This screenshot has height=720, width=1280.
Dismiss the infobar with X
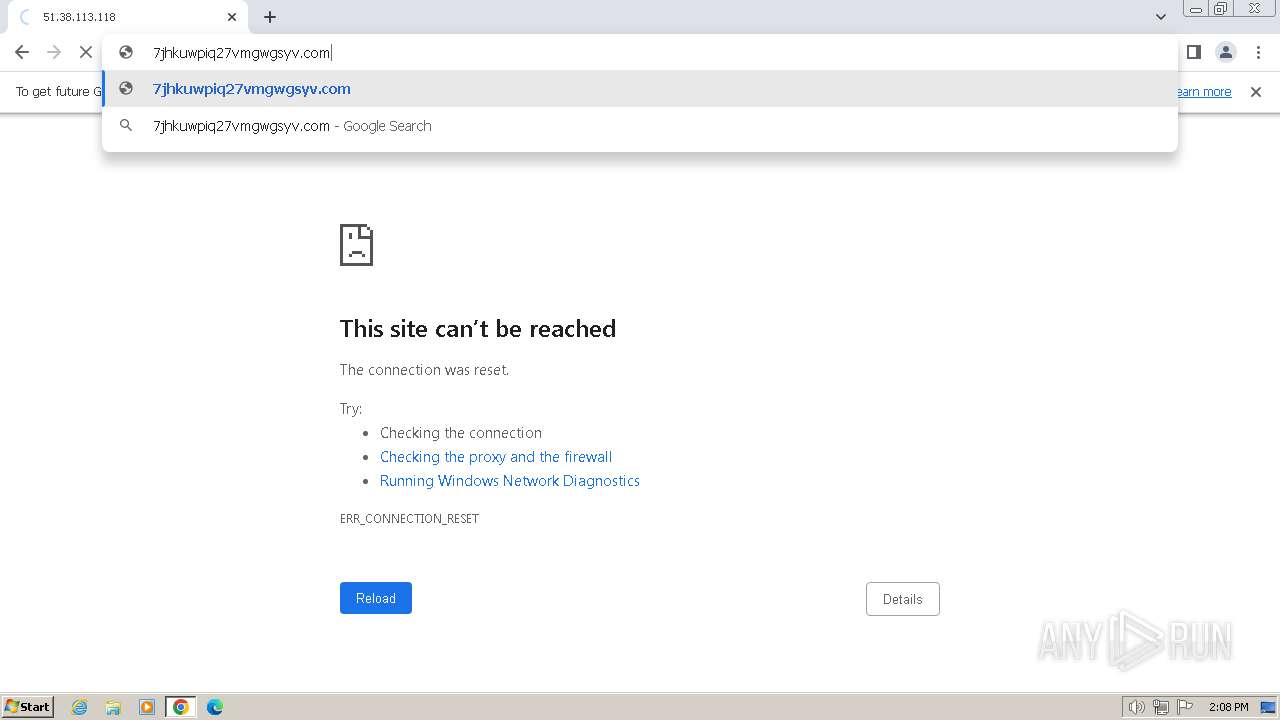[1256, 92]
